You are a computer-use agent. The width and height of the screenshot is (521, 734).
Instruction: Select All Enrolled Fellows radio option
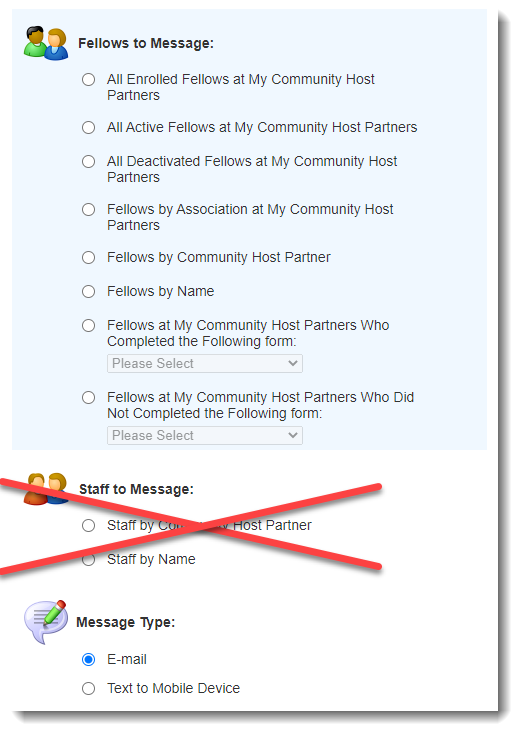pyautogui.click(x=88, y=80)
